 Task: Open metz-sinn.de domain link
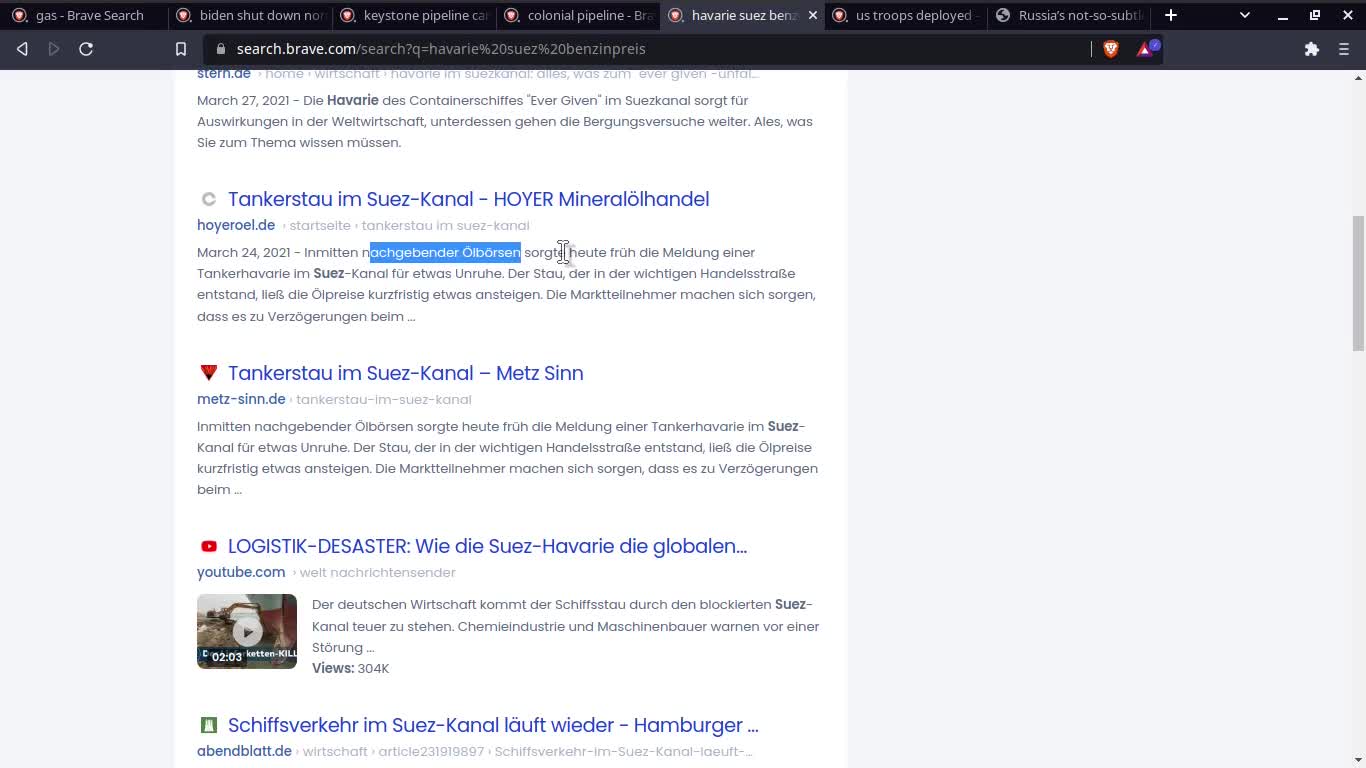pyautogui.click(x=241, y=399)
